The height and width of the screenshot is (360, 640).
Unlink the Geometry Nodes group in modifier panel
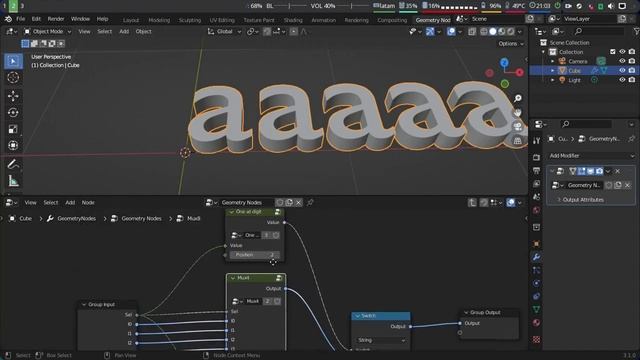click(x=627, y=185)
